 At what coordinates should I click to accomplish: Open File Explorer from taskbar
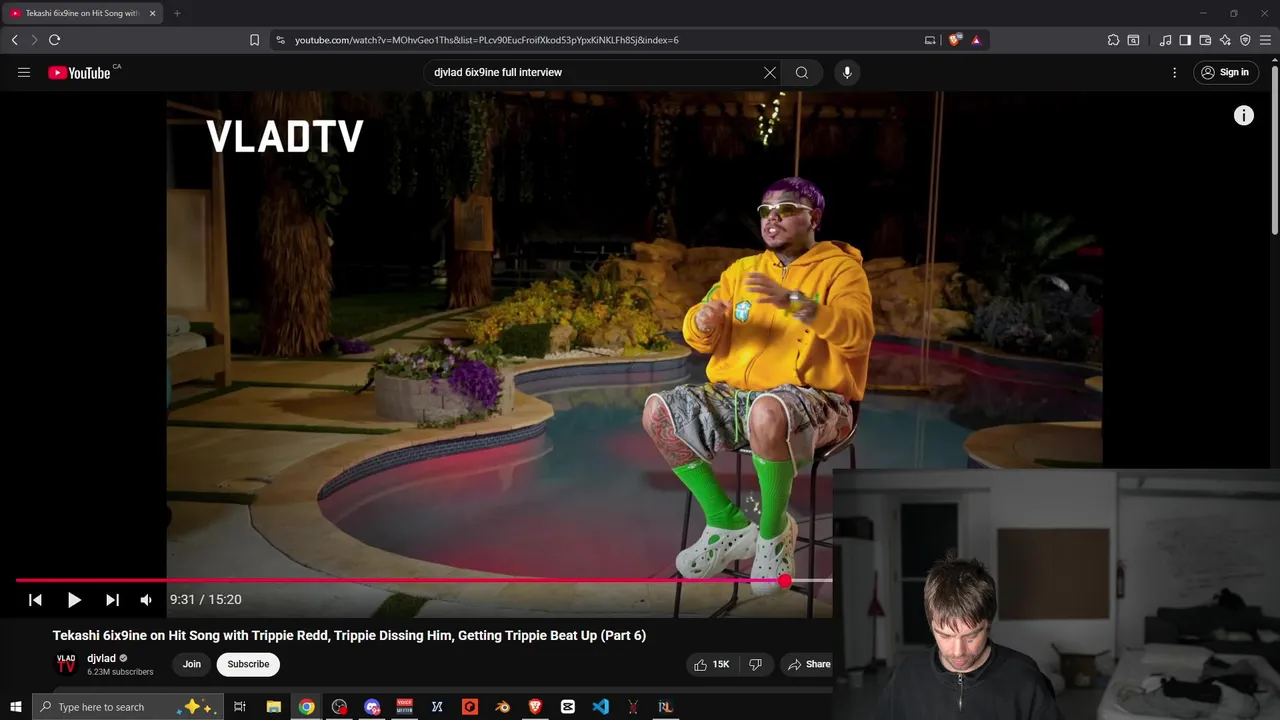pyautogui.click(x=274, y=707)
